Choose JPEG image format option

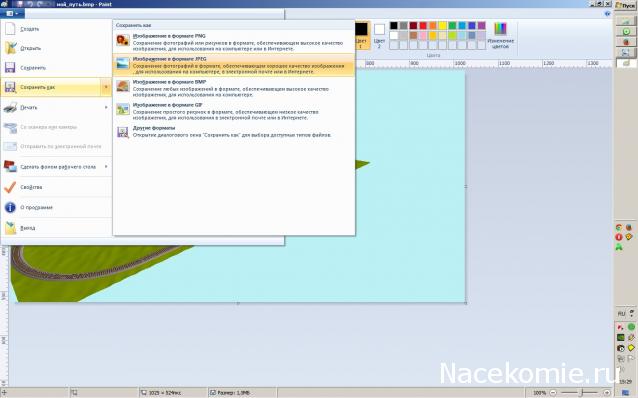pyautogui.click(x=234, y=65)
